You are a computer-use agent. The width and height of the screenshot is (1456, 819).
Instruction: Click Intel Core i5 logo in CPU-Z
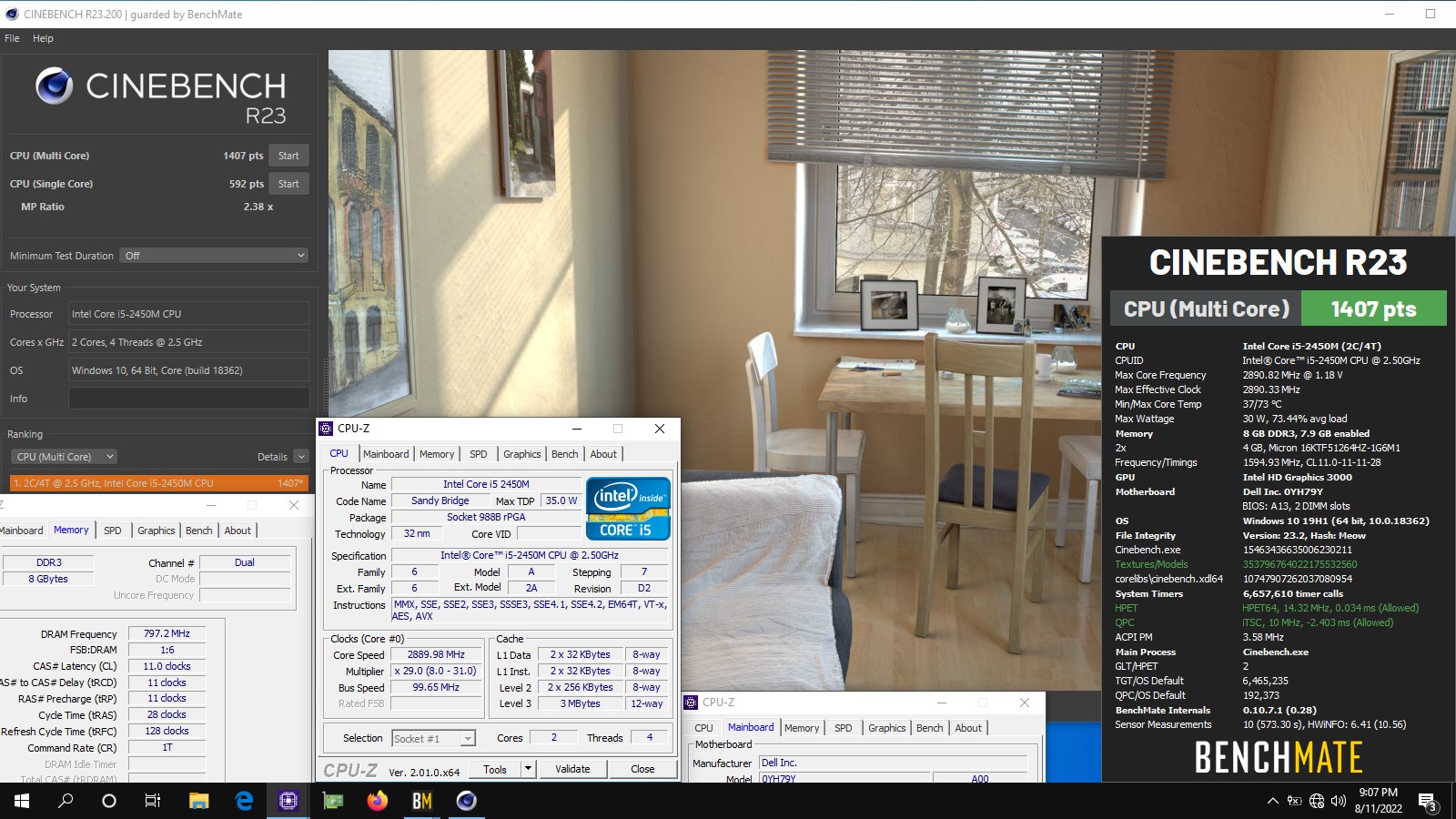coord(629,509)
